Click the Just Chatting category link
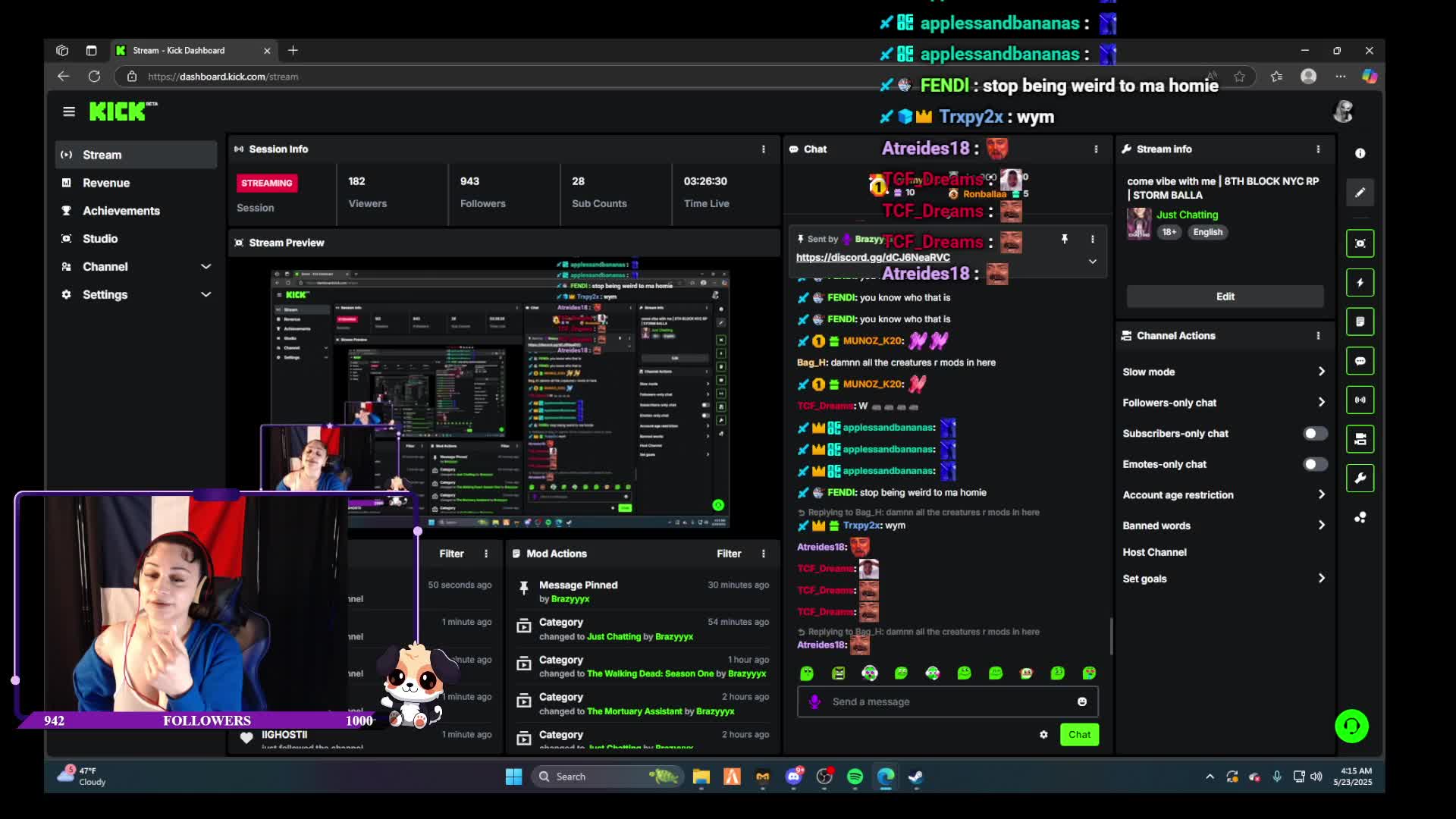This screenshot has height=819, width=1456. [1187, 215]
